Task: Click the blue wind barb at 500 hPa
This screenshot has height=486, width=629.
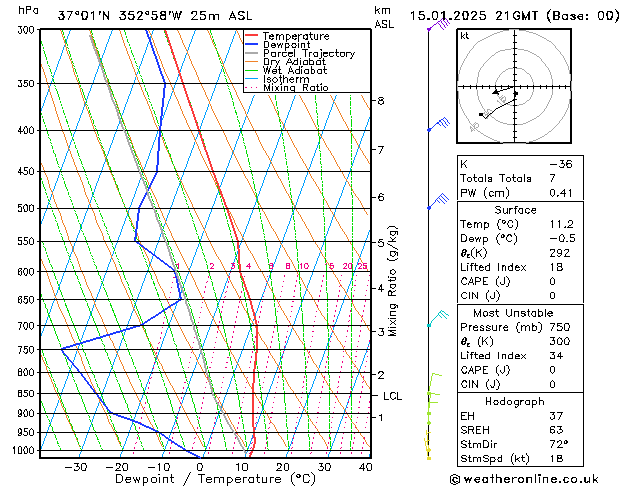Action: [x=438, y=201]
